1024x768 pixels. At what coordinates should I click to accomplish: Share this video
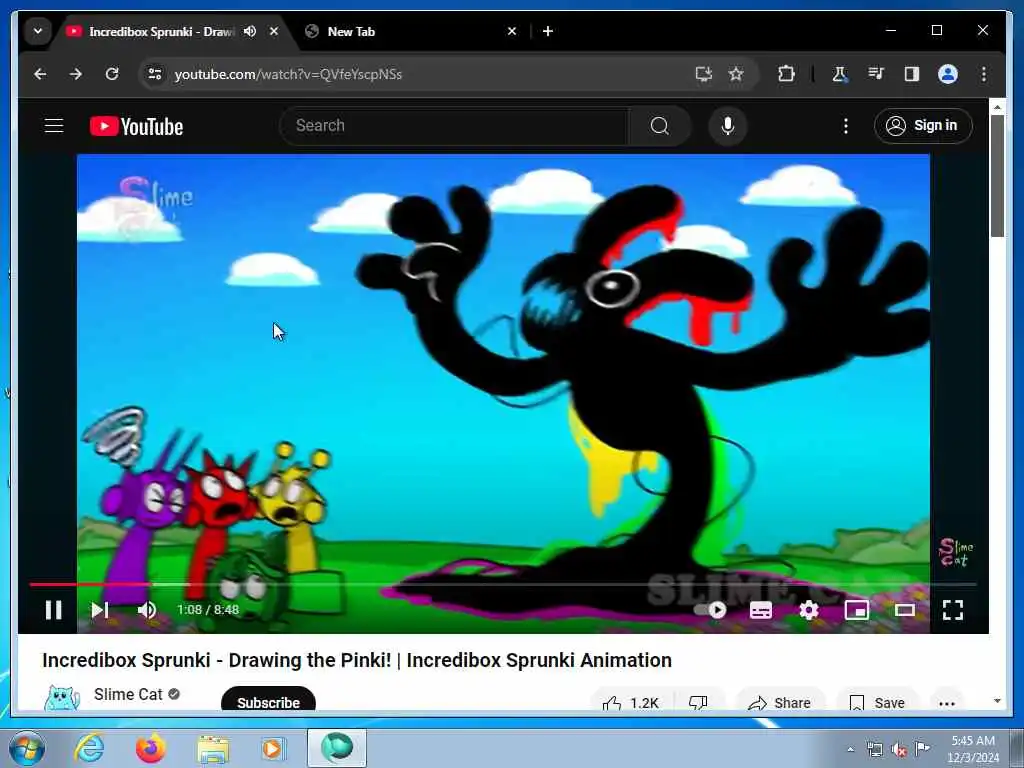click(x=780, y=703)
